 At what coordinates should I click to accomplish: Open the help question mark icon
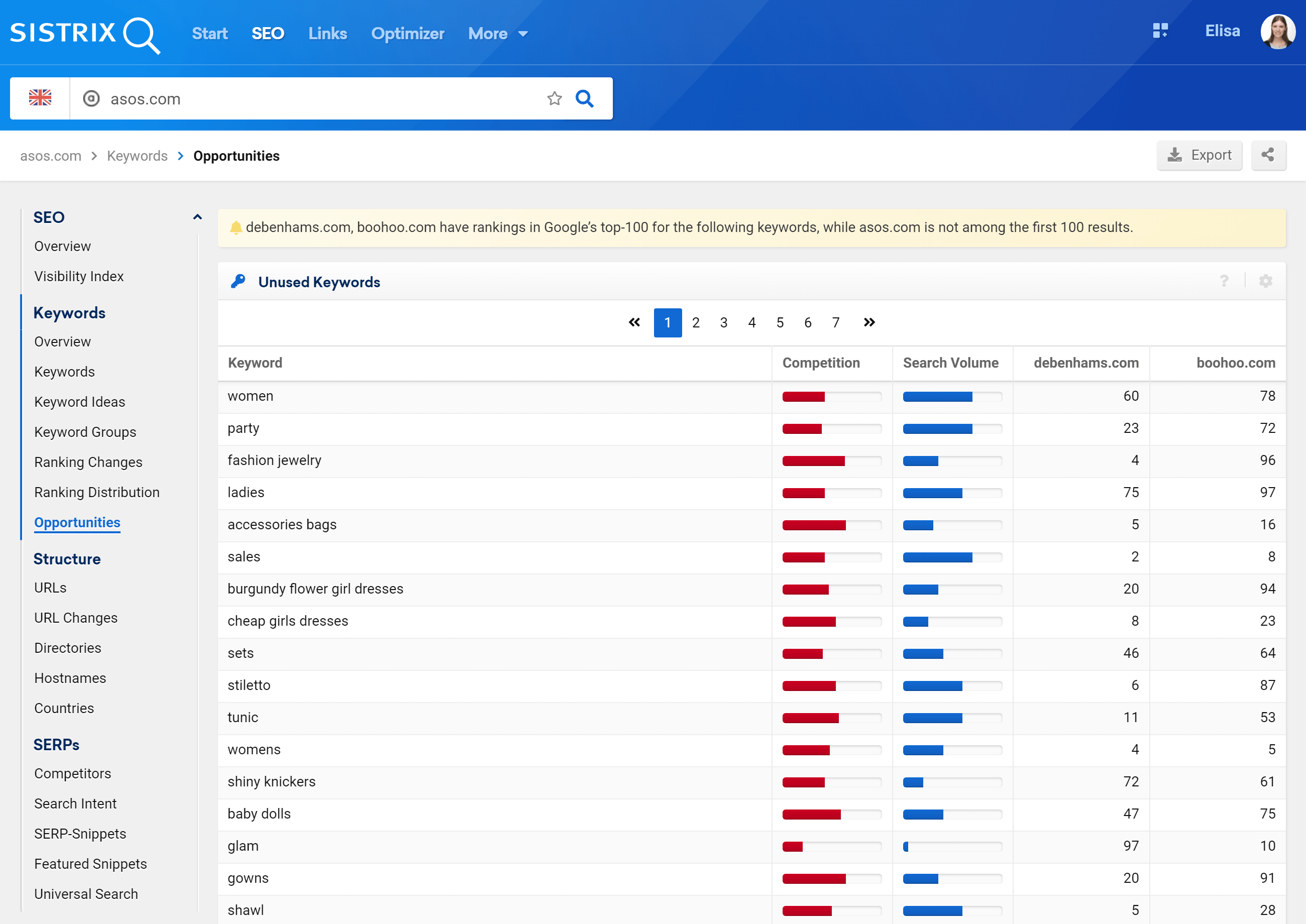(x=1224, y=281)
